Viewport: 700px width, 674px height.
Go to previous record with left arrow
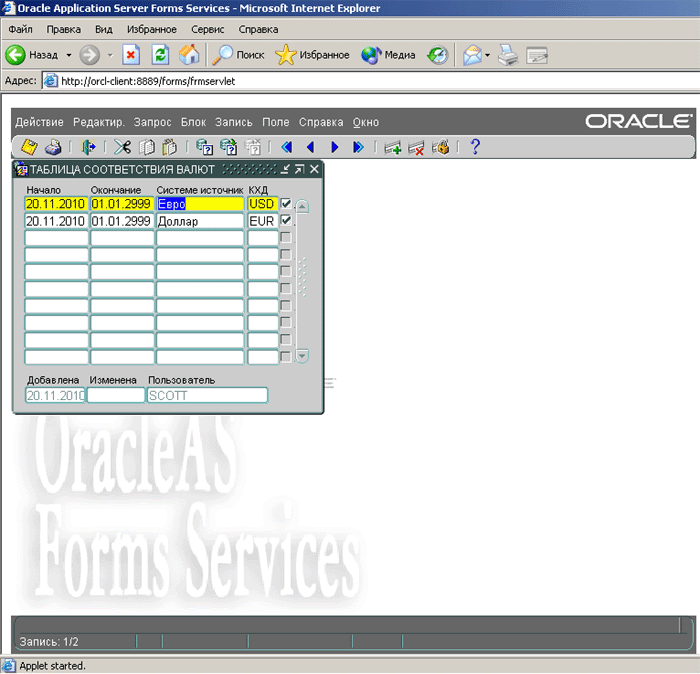(x=311, y=147)
